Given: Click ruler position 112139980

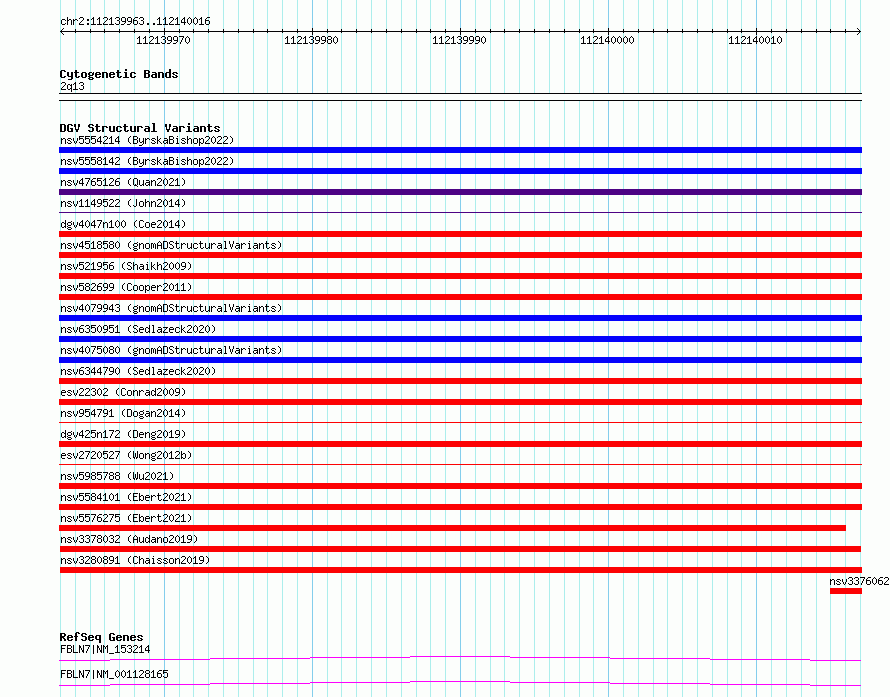Looking at the screenshot, I should pos(311,40).
